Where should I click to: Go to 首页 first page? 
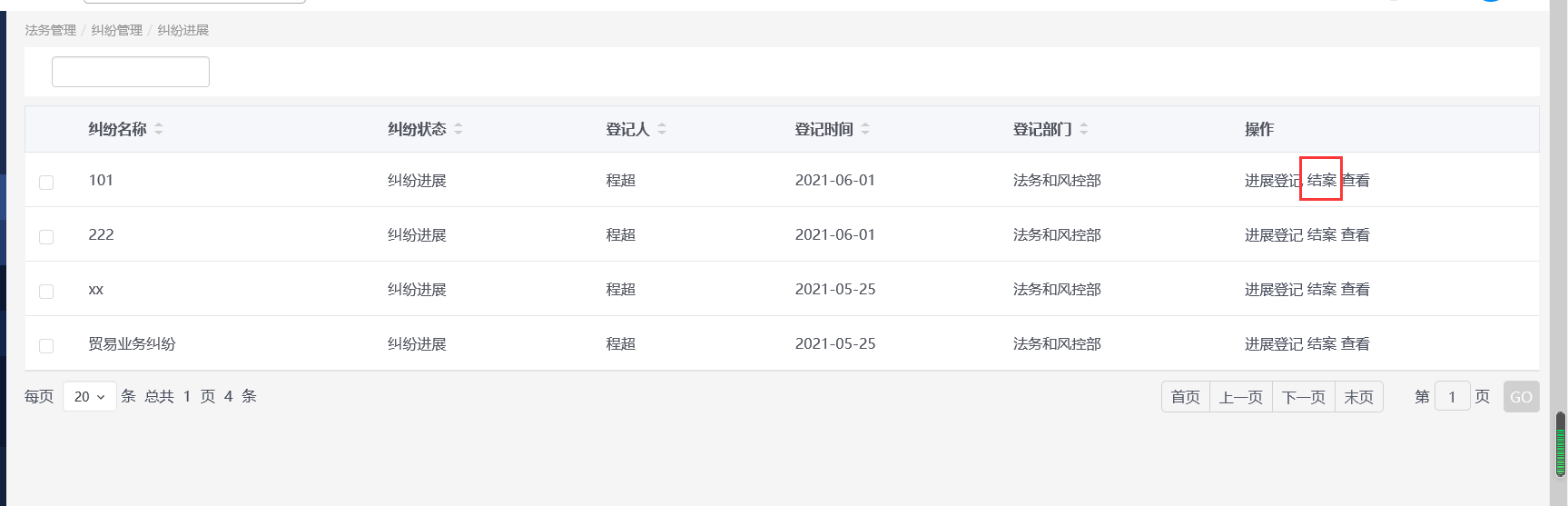1185,397
